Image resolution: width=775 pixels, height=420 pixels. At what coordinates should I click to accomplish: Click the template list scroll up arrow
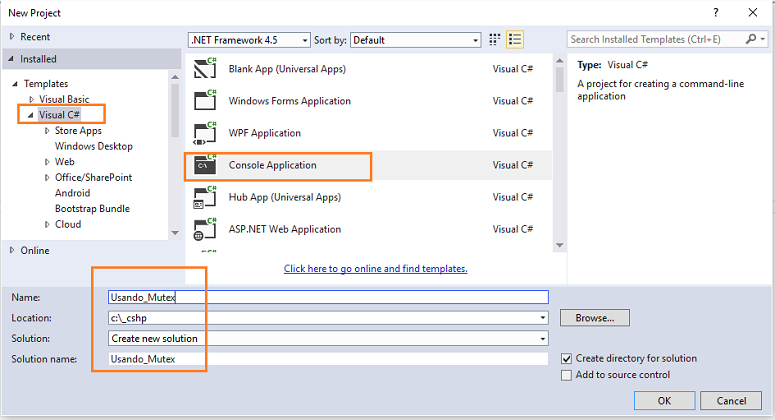tap(560, 60)
